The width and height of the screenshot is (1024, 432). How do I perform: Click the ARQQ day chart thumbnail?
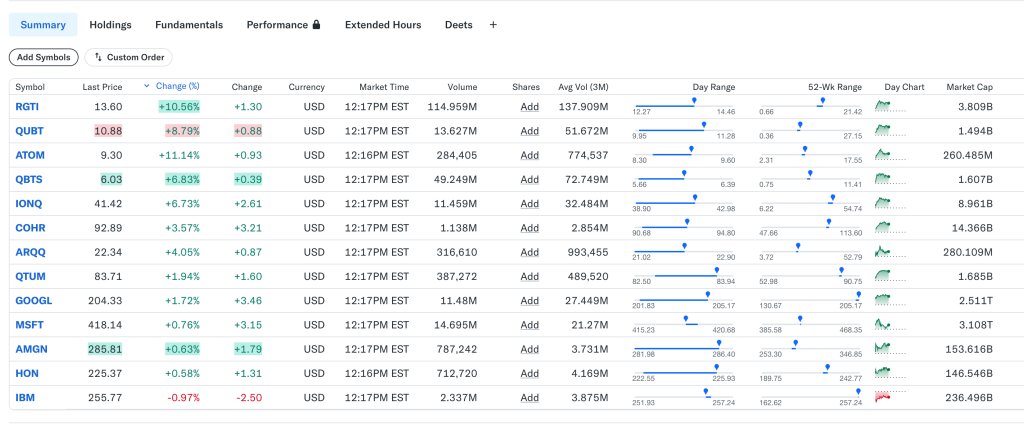click(891, 252)
